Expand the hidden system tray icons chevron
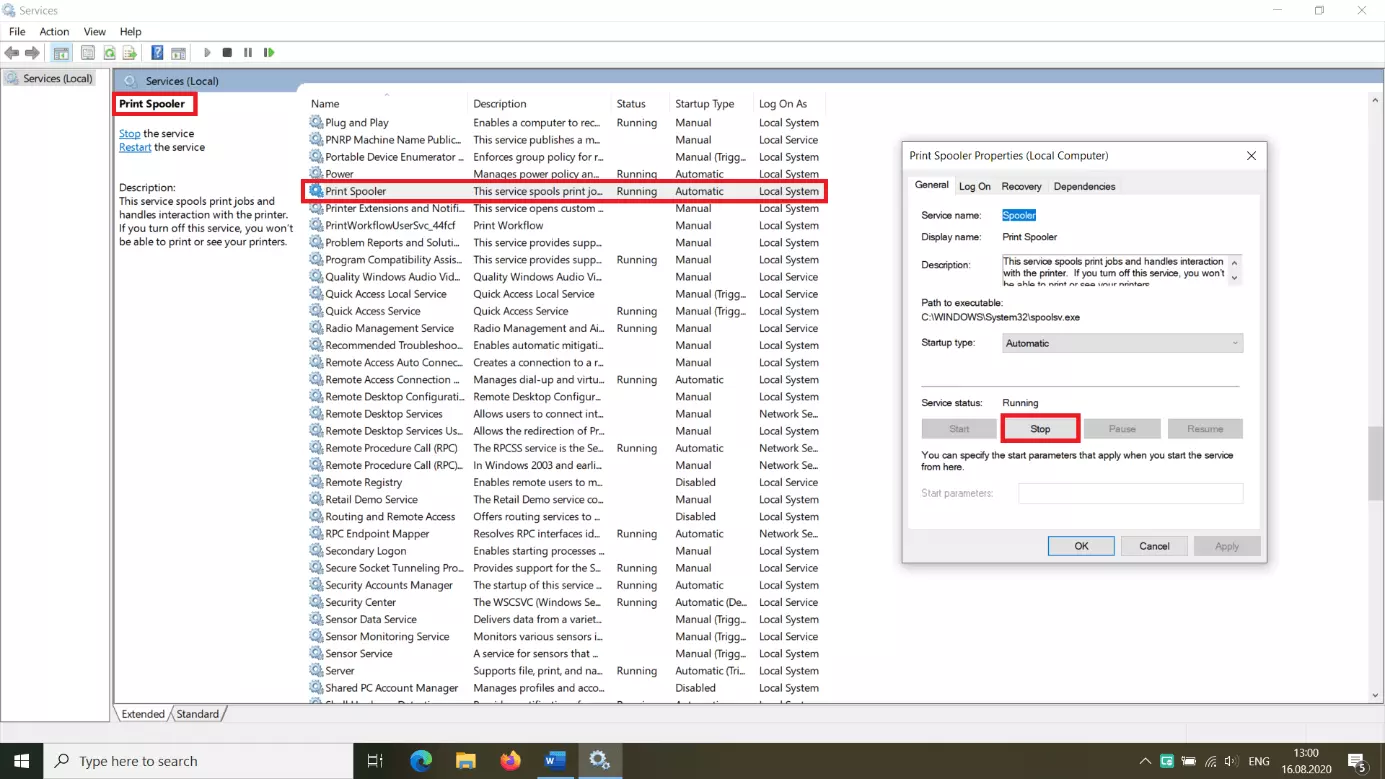The width and height of the screenshot is (1385, 779). pyautogui.click(x=1145, y=761)
